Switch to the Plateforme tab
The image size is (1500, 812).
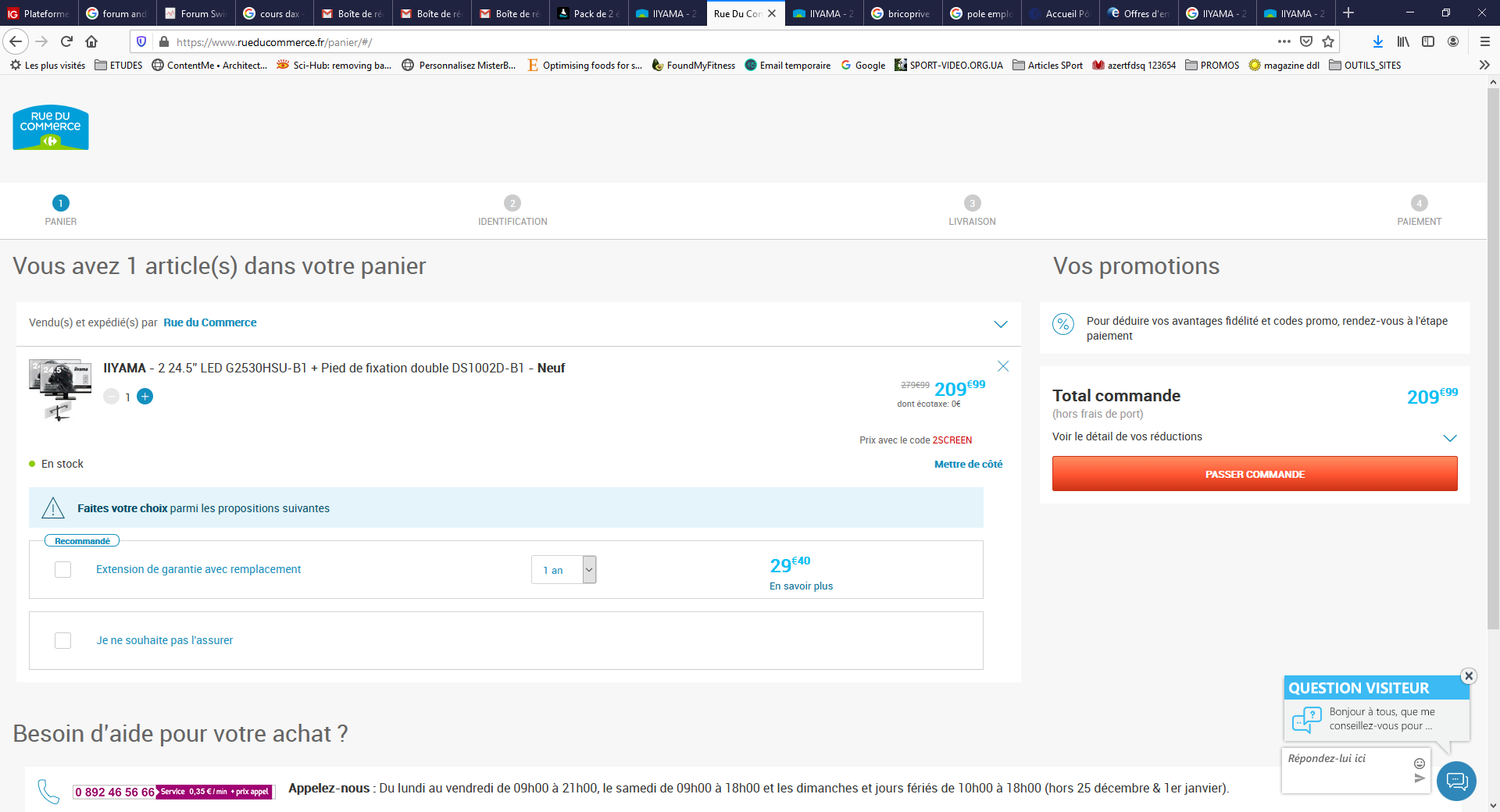click(39, 13)
